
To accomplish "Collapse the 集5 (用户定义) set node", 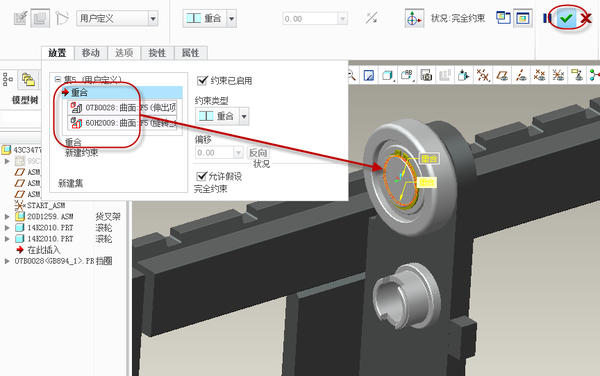I will [x=58, y=79].
